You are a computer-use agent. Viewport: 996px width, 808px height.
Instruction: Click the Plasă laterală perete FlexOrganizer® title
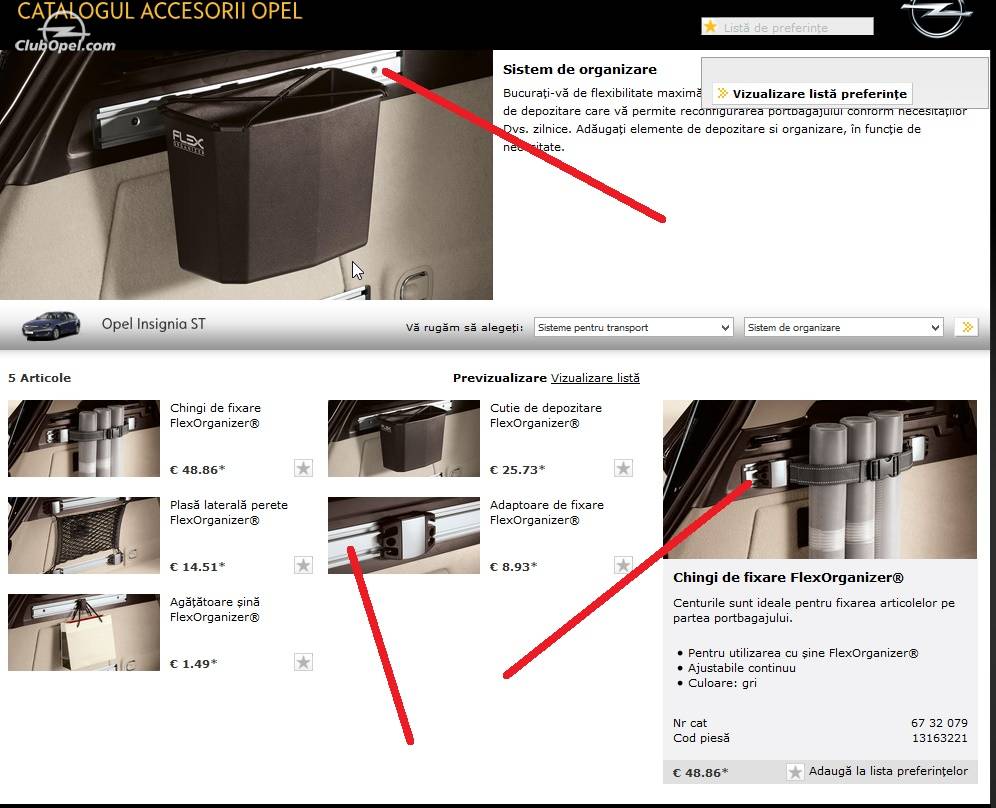[x=229, y=513]
